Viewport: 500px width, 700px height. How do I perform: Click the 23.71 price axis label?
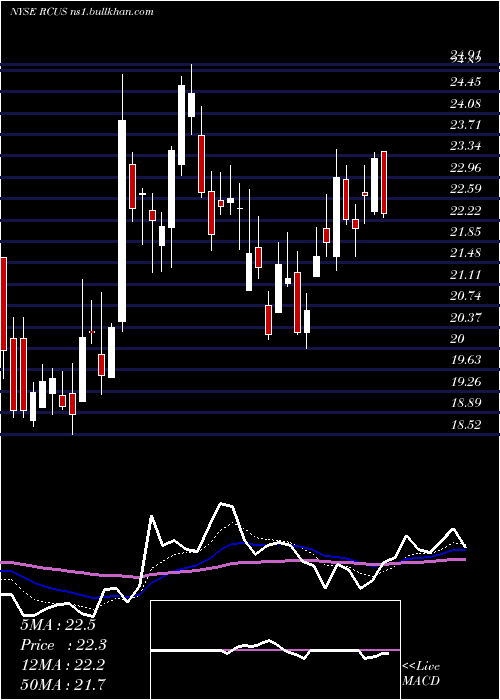pyautogui.click(x=466, y=125)
